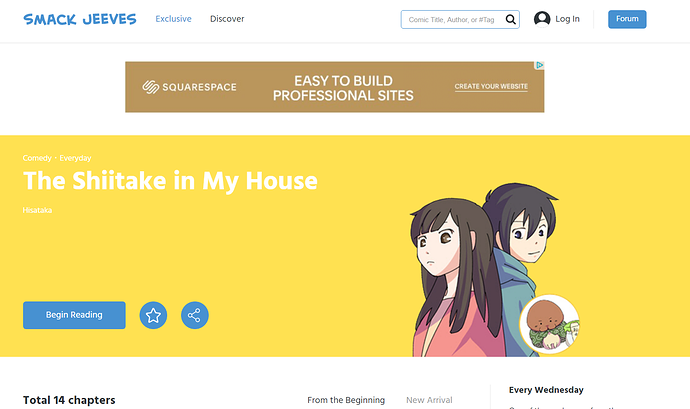Sort chapters by New Arrival
The image size is (690, 409).
tap(429, 400)
